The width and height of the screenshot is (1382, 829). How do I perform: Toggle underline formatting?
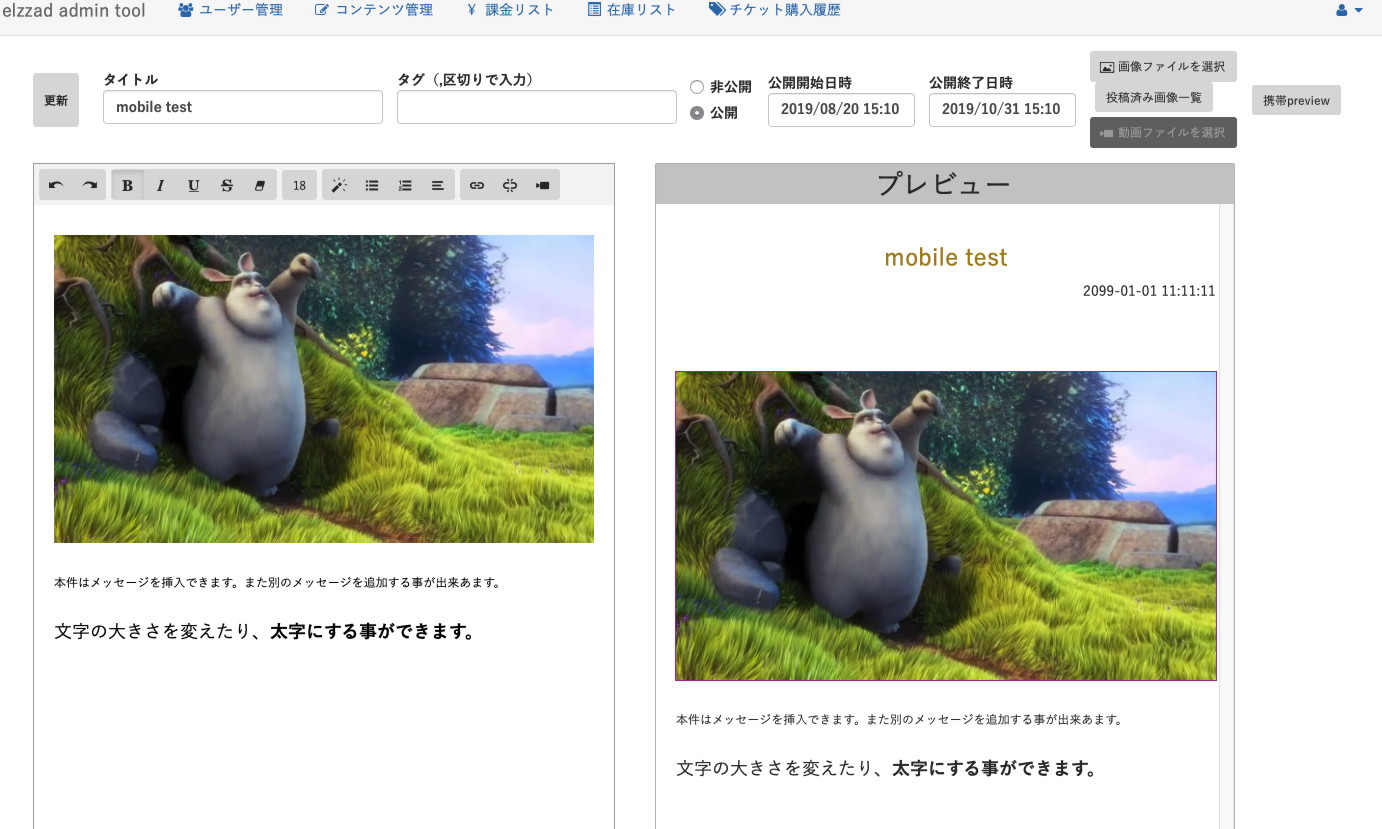[x=193, y=185]
